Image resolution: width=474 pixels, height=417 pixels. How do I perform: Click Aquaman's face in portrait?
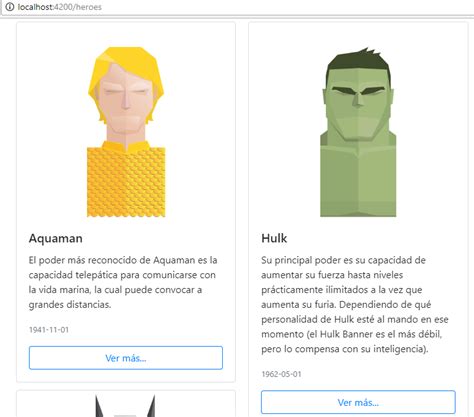coord(126,100)
